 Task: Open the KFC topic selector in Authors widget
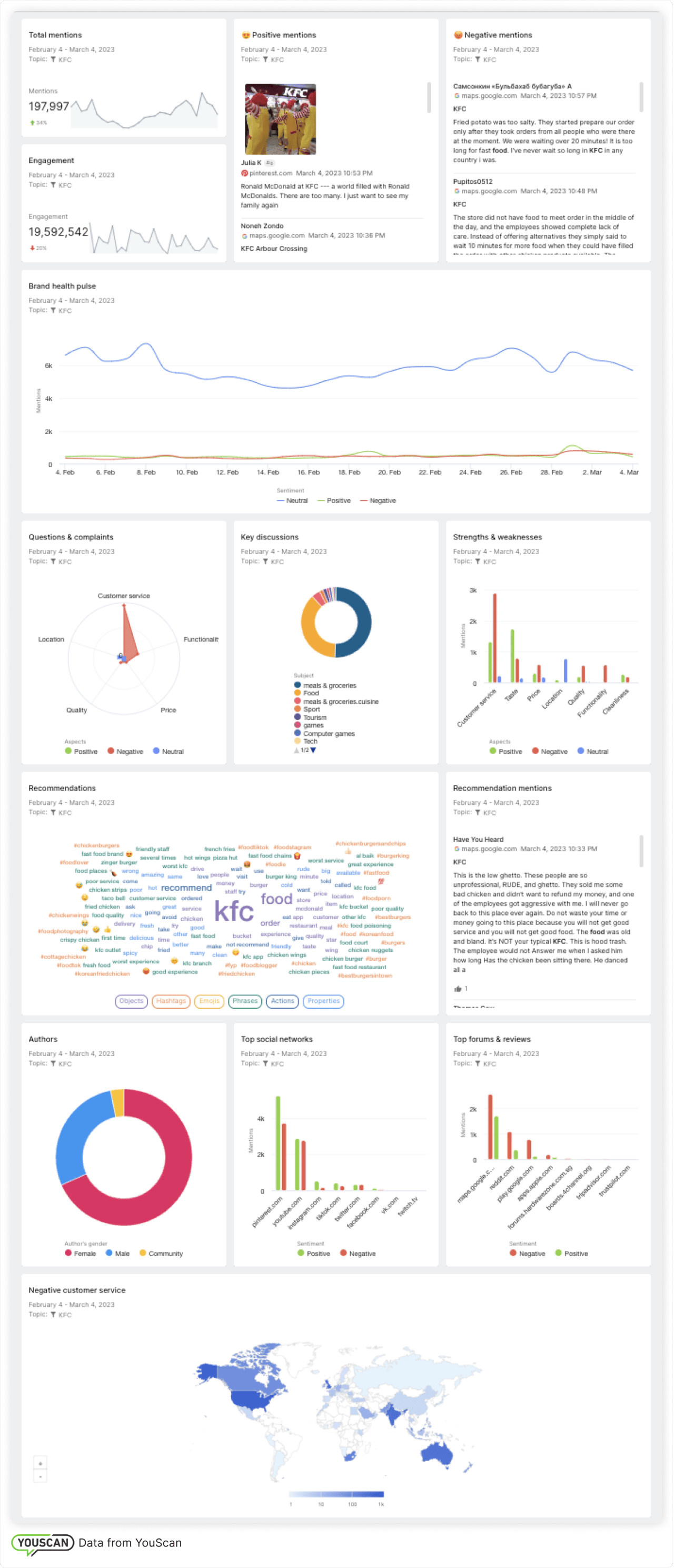65,1064
